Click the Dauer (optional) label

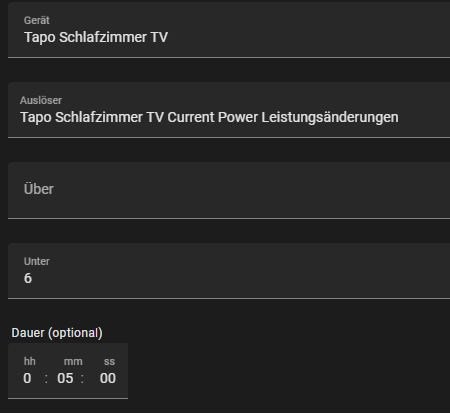click(57, 333)
